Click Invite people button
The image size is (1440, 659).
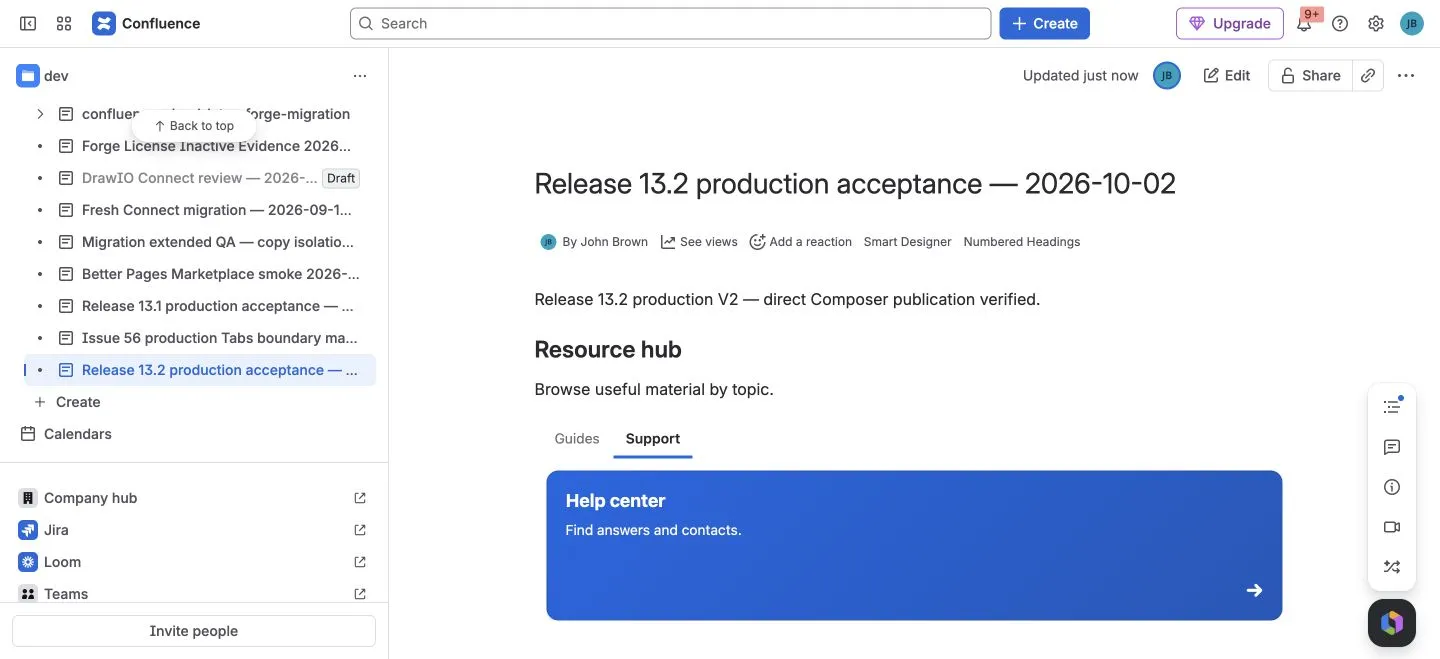pyautogui.click(x=194, y=631)
